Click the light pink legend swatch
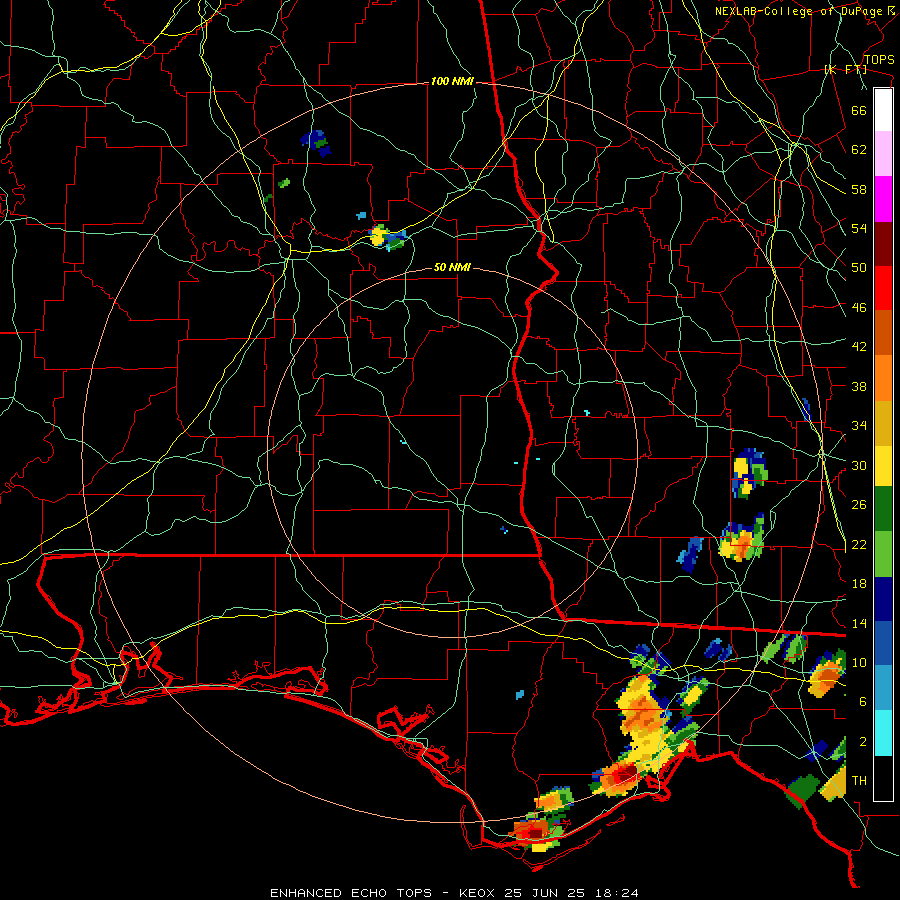Image resolution: width=900 pixels, height=900 pixels. (x=883, y=154)
